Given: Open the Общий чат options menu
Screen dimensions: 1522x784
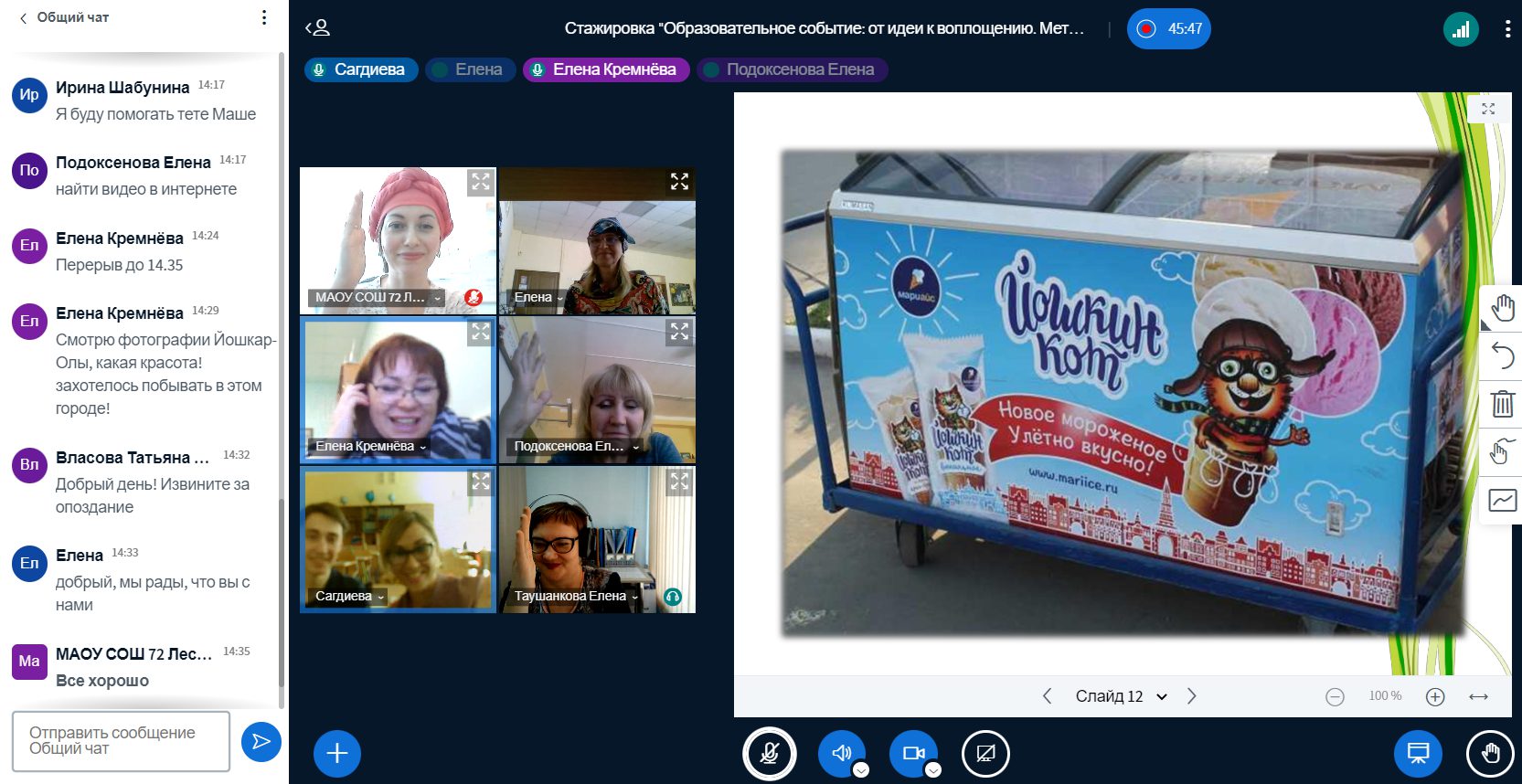Looking at the screenshot, I should (264, 17).
